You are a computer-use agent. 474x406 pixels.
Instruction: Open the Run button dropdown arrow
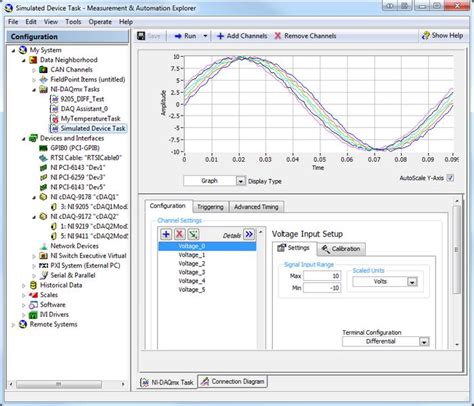(x=205, y=36)
